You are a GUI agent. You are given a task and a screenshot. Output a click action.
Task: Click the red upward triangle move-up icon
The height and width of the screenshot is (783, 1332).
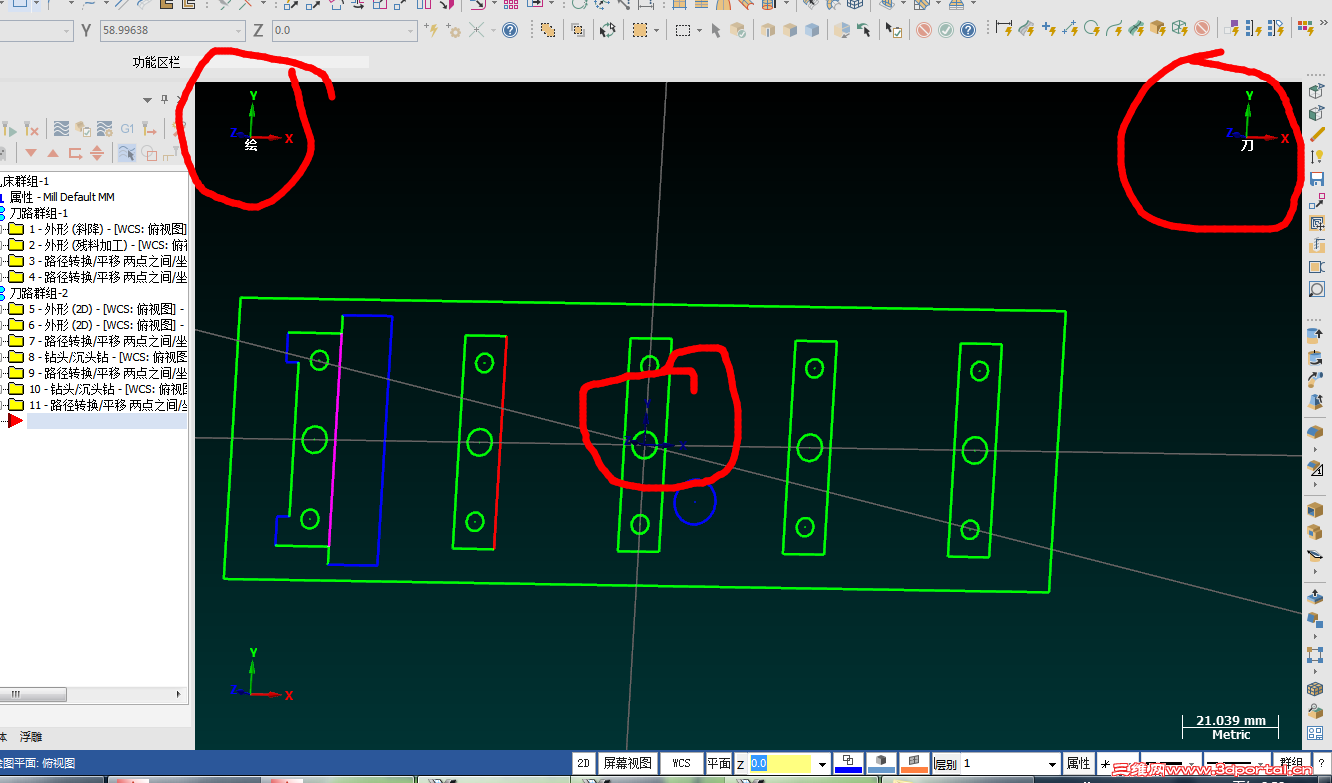(x=53, y=153)
